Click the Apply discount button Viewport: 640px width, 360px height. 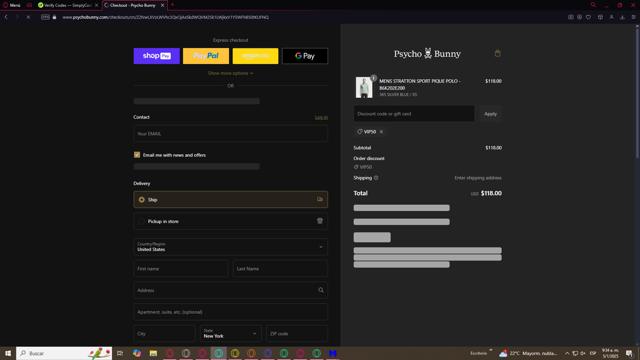pyautogui.click(x=490, y=114)
